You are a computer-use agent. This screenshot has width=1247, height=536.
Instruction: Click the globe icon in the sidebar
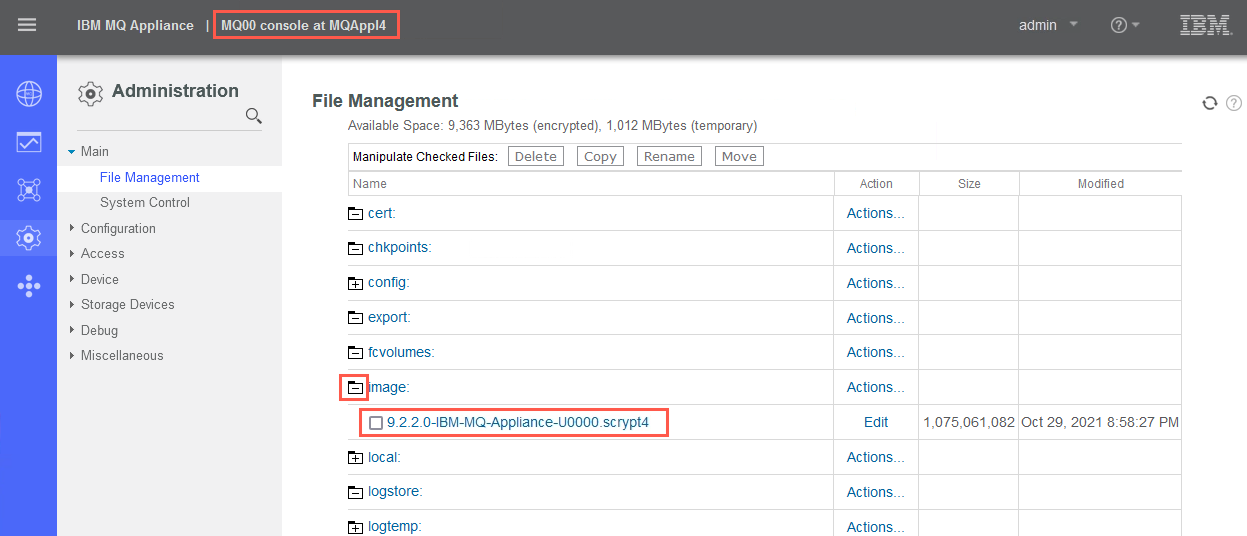point(29,95)
